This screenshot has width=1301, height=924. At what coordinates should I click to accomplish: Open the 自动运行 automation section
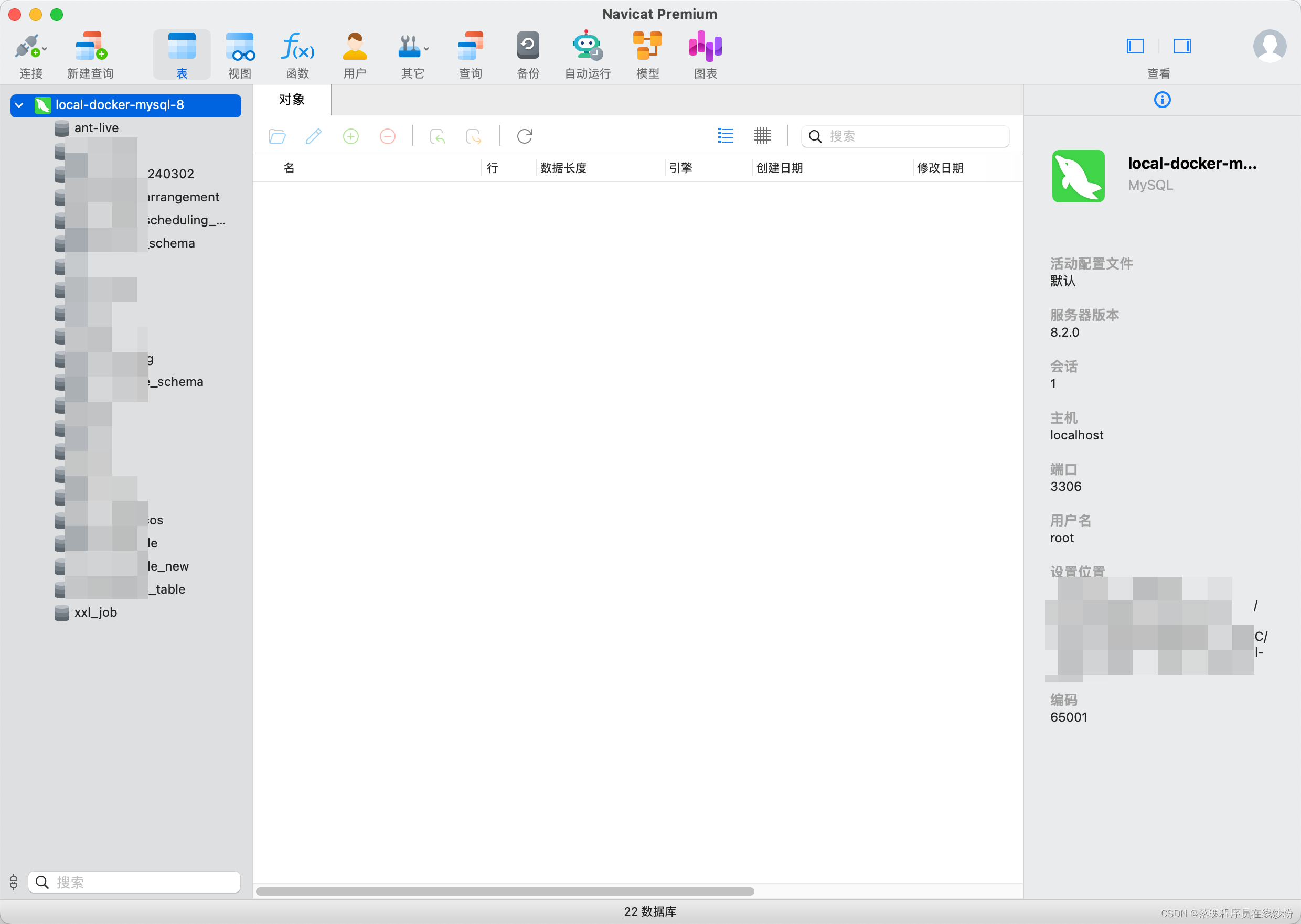pyautogui.click(x=588, y=55)
